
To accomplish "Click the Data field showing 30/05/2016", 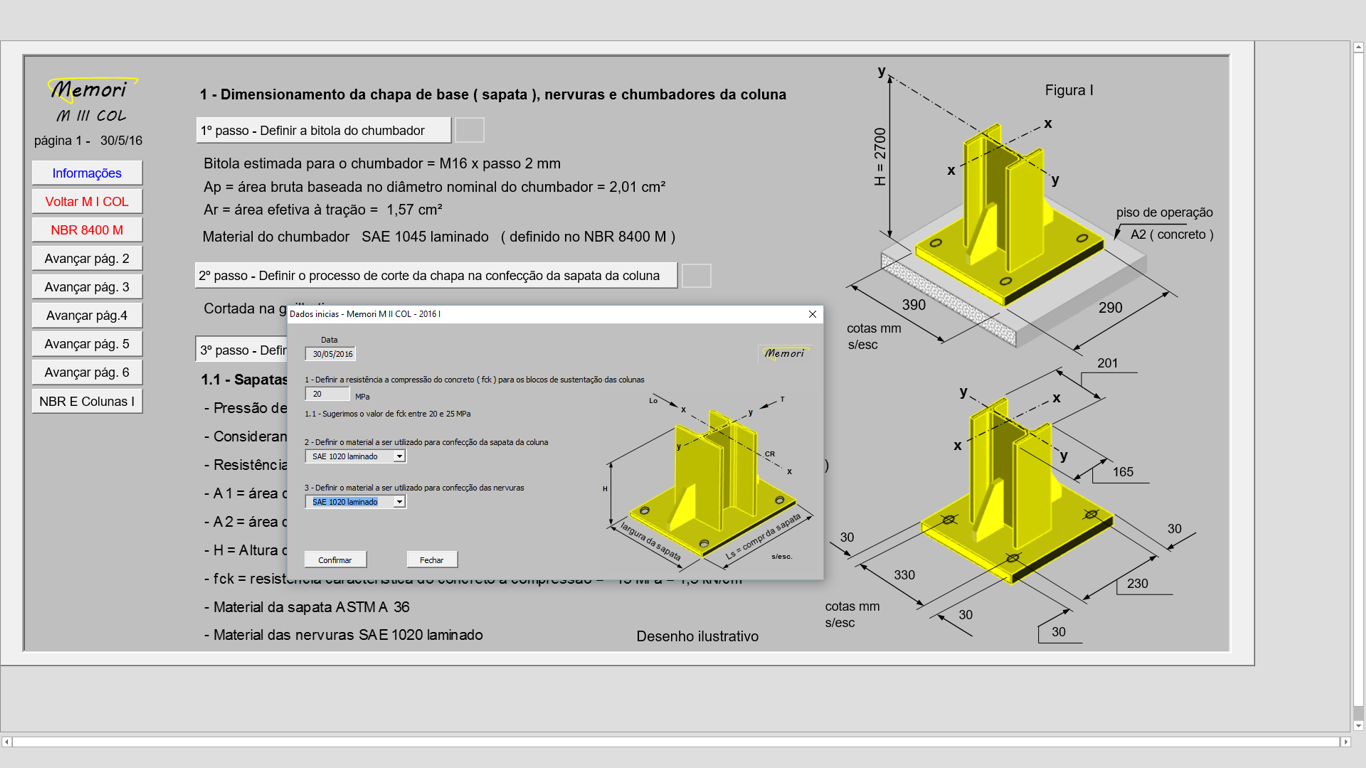I will [x=331, y=354].
